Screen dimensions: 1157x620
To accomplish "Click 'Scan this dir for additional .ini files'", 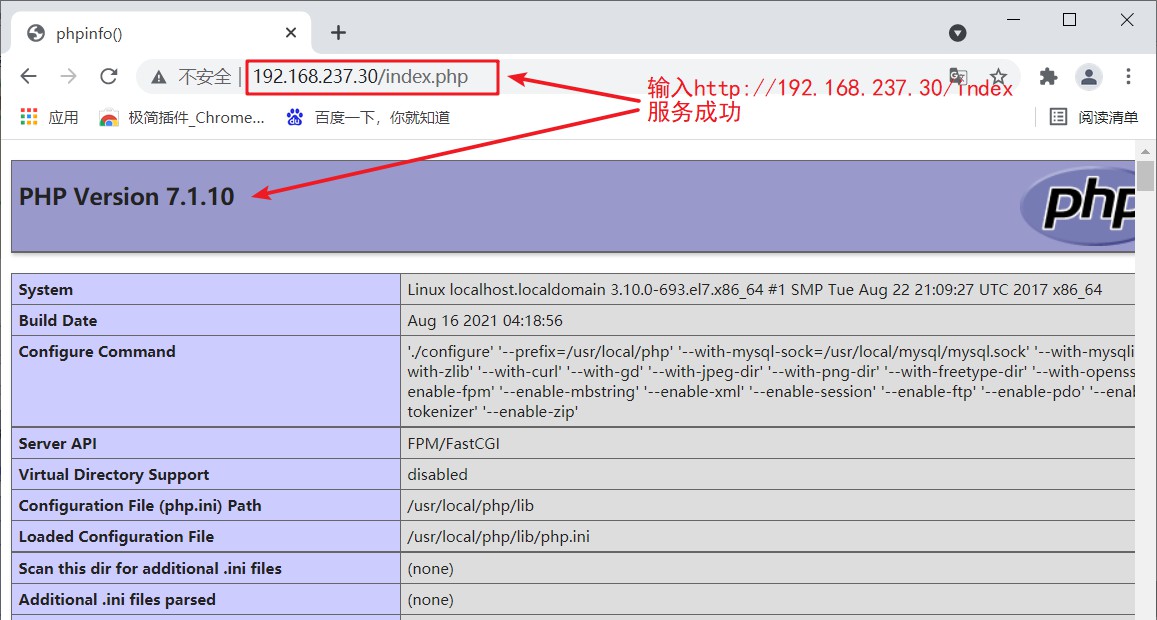I will point(150,568).
